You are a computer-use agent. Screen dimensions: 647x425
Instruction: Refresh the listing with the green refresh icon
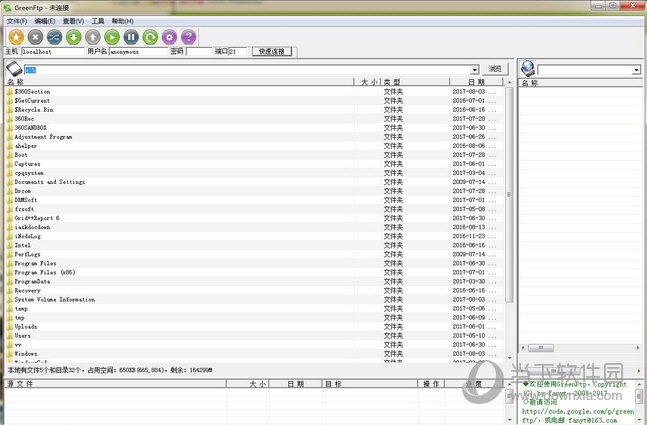point(150,36)
